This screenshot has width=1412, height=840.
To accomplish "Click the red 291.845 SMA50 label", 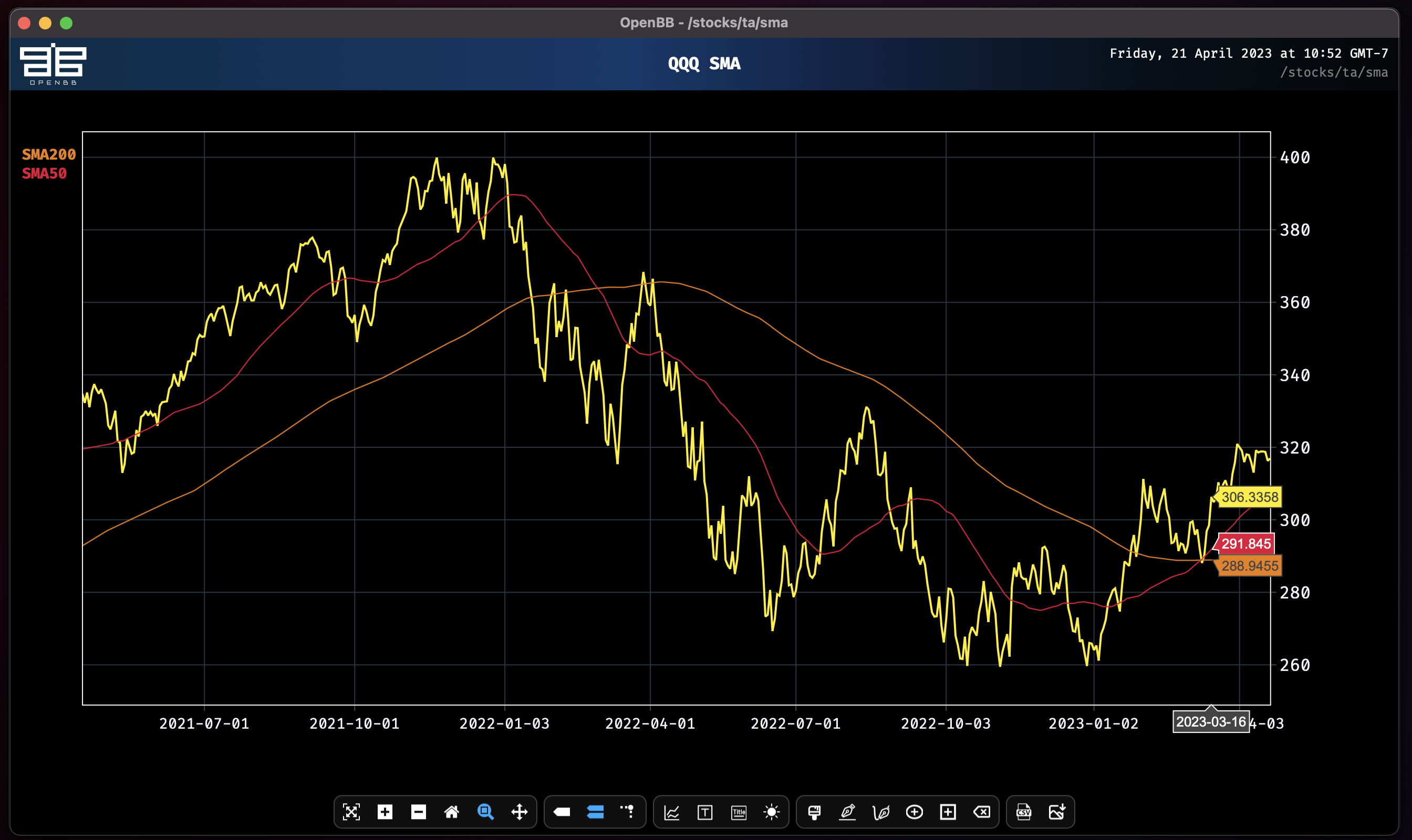I will point(1245,544).
